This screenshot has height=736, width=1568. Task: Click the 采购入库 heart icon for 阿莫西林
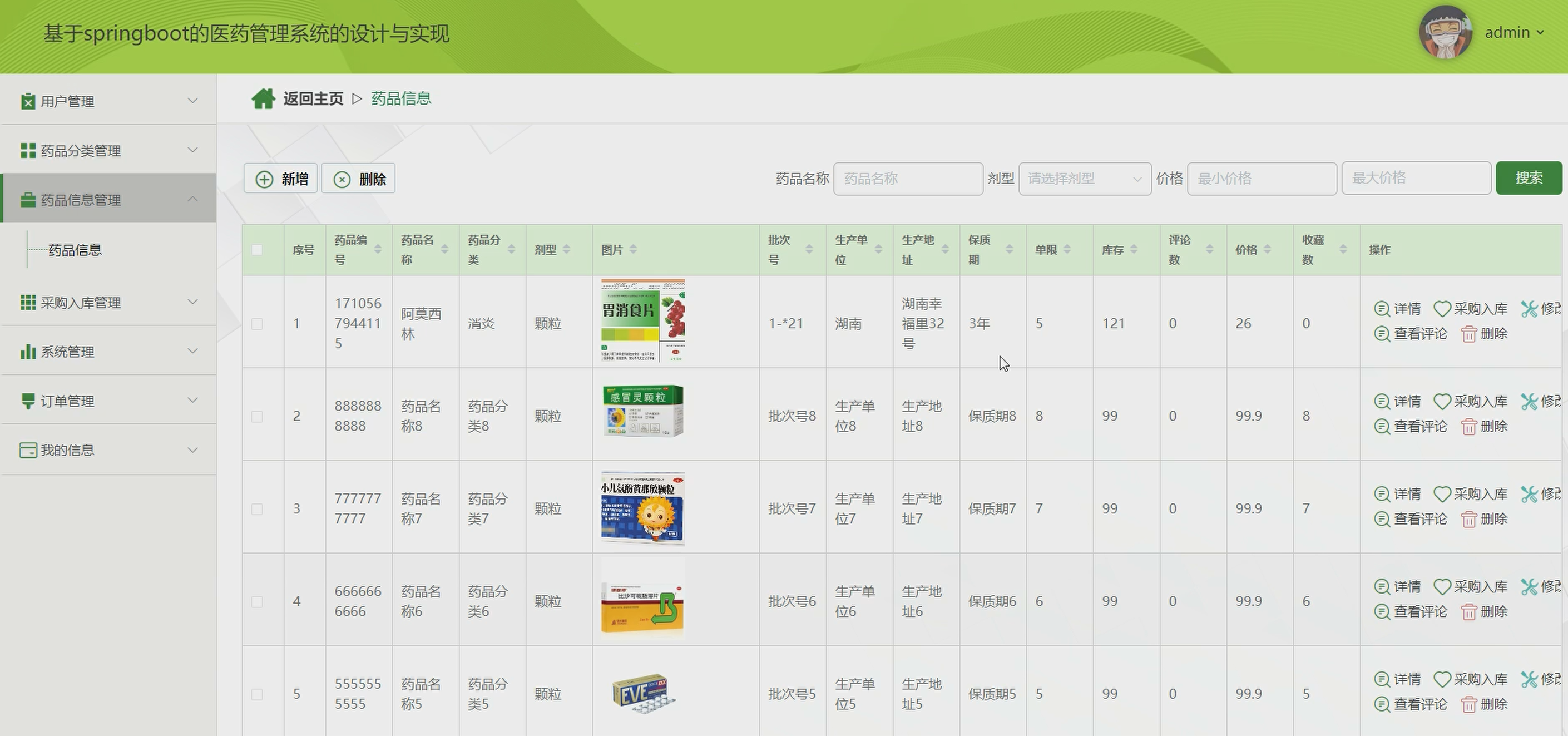(1442, 309)
